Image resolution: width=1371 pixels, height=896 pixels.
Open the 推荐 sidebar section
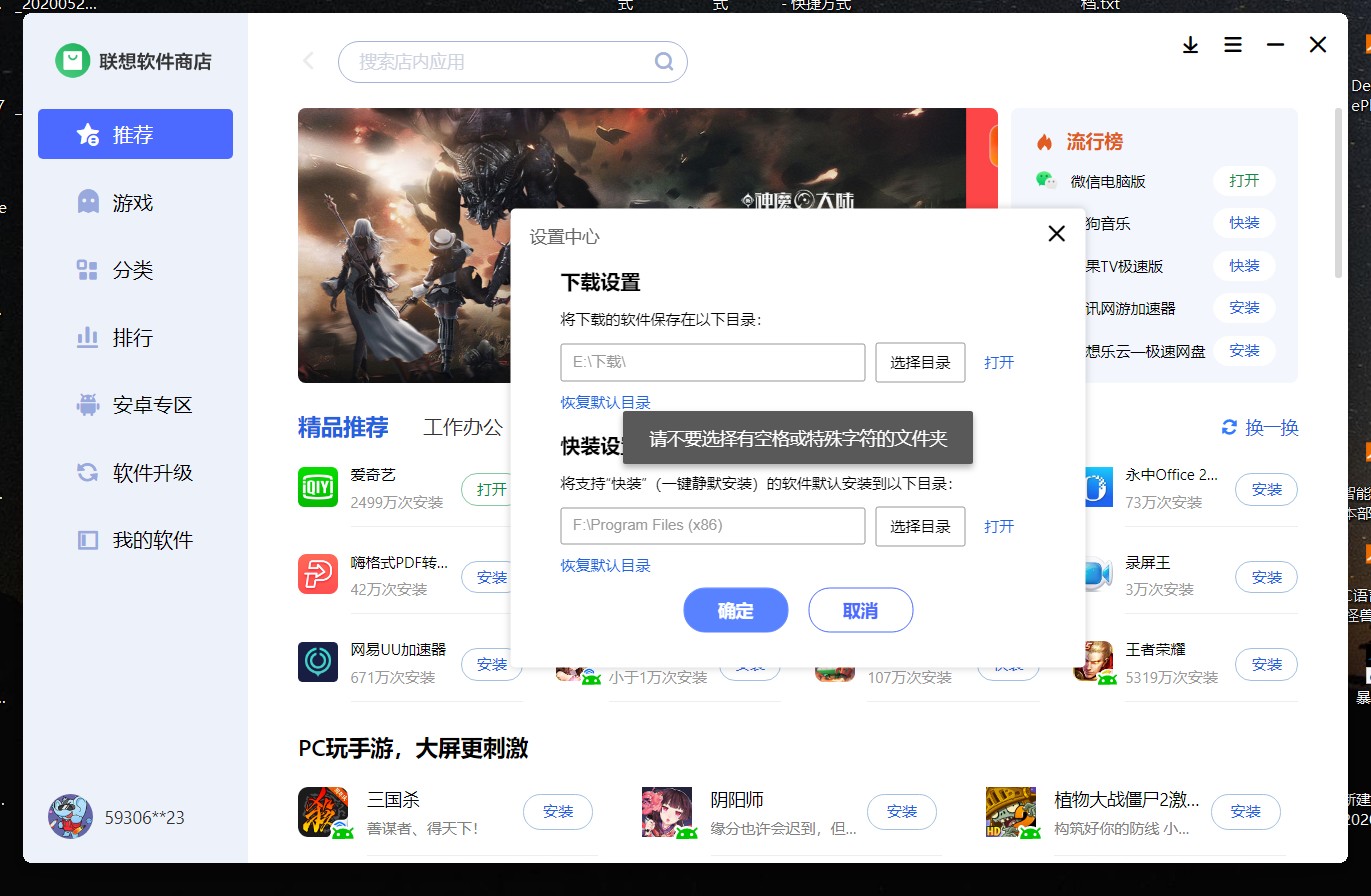(135, 134)
